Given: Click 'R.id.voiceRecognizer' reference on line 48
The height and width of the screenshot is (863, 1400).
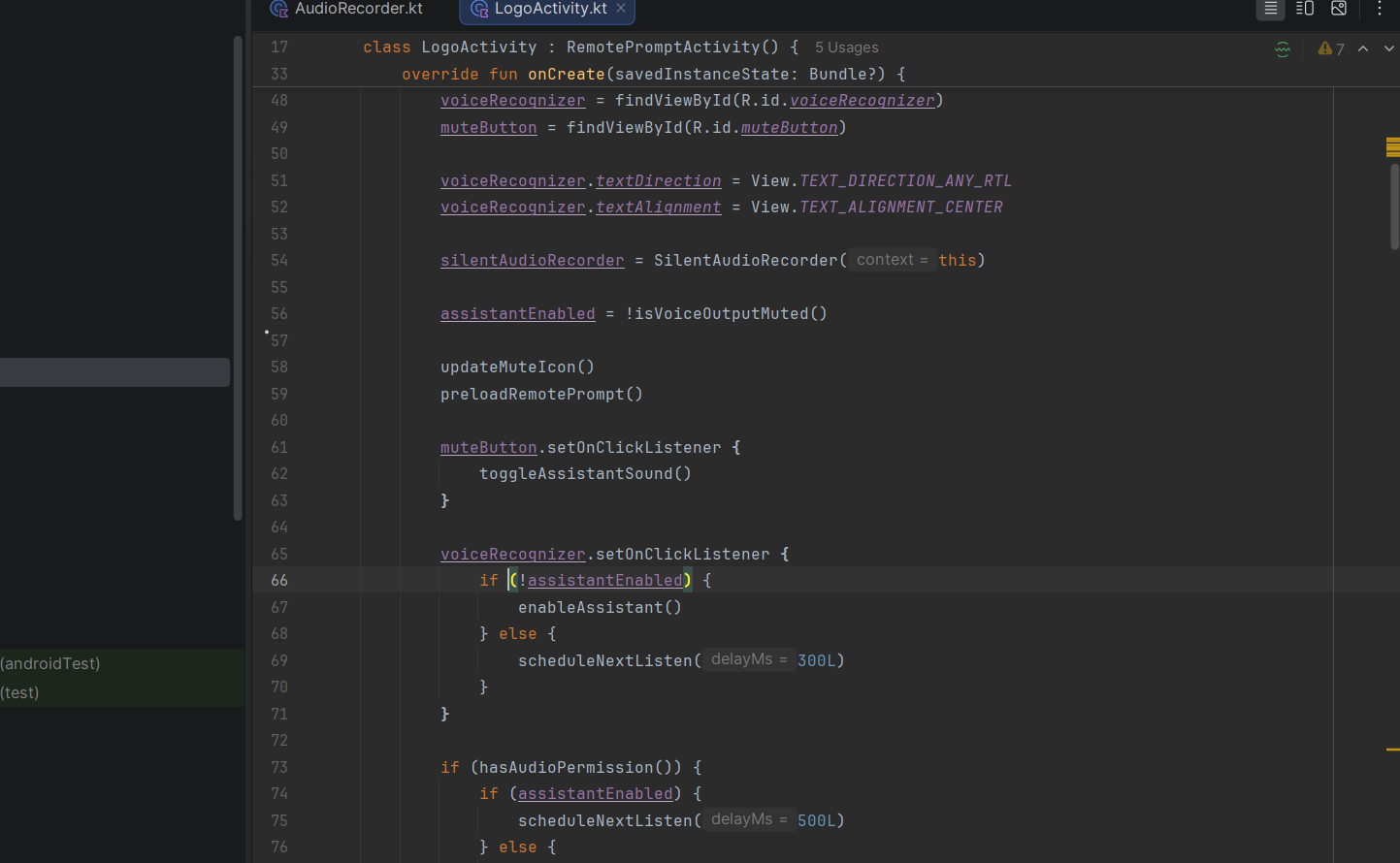Looking at the screenshot, I should (x=837, y=100).
